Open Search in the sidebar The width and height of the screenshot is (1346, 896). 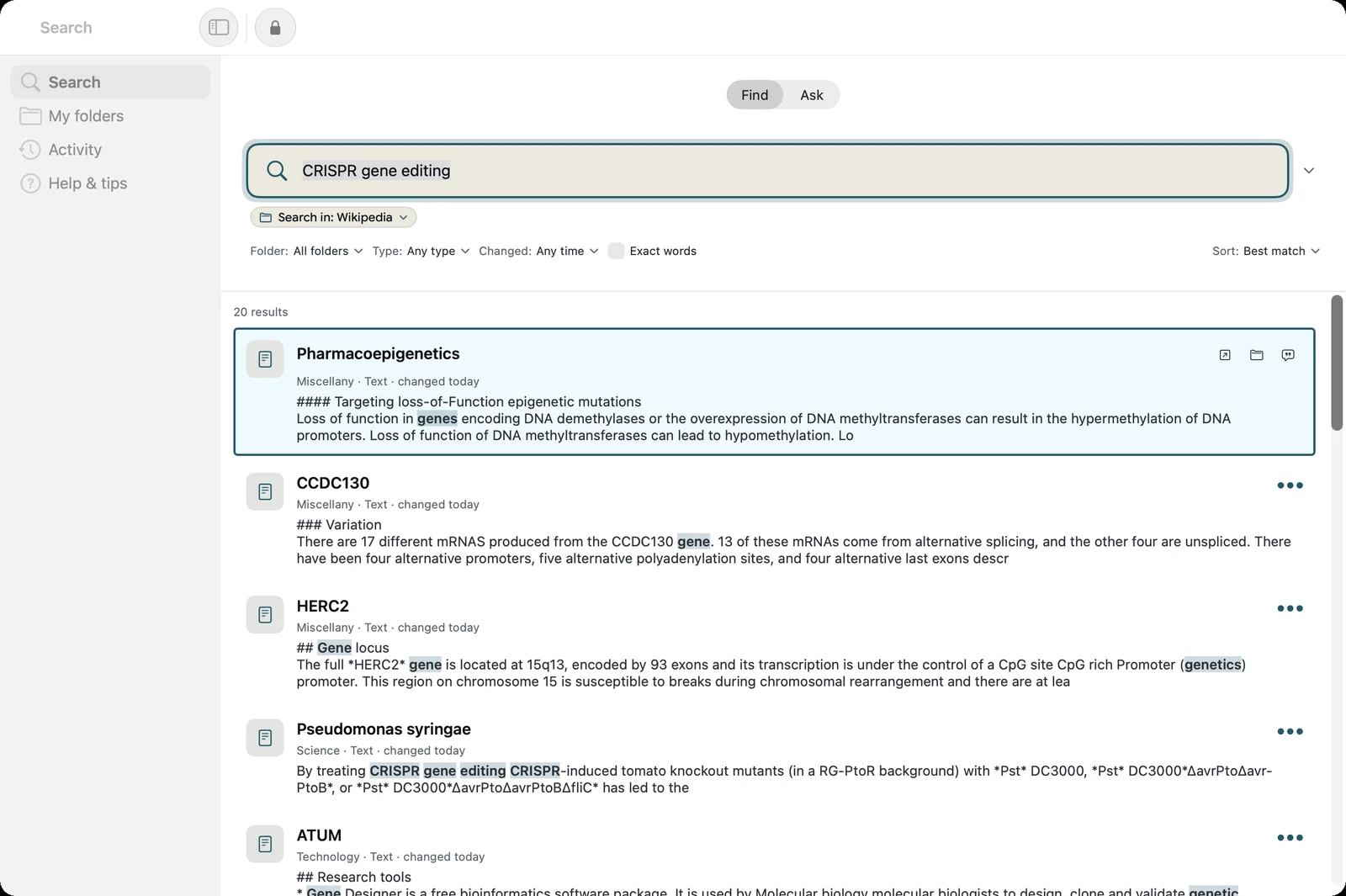110,82
